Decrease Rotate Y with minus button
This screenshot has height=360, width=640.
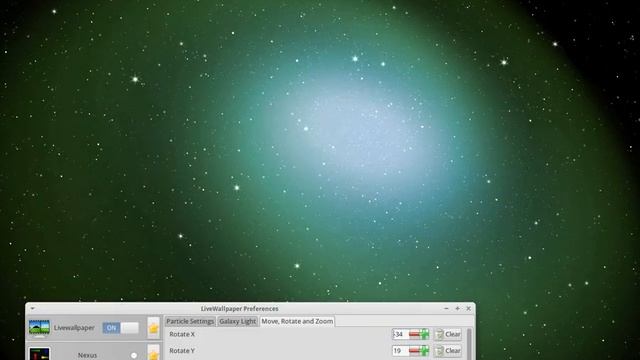click(414, 351)
